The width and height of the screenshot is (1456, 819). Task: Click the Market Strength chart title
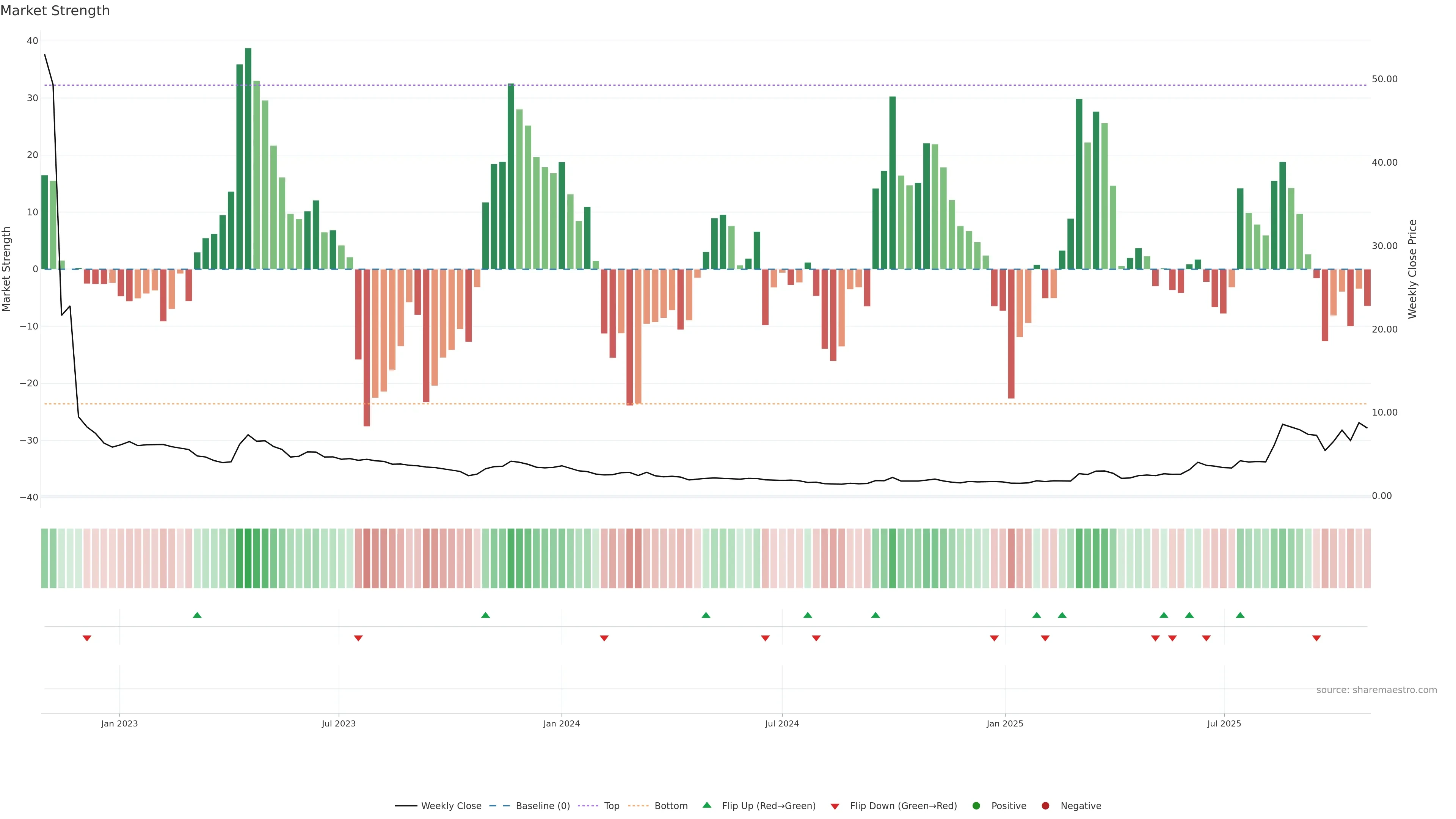click(x=55, y=11)
